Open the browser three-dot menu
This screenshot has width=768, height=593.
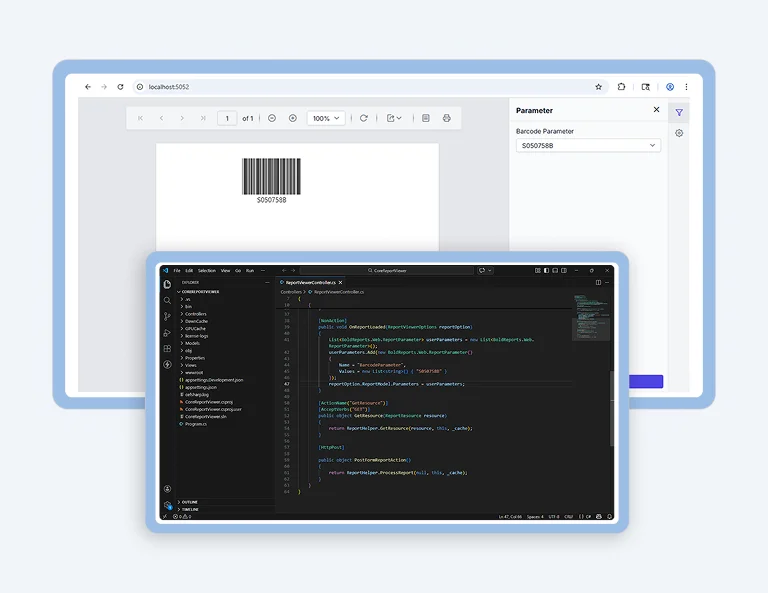pos(686,87)
